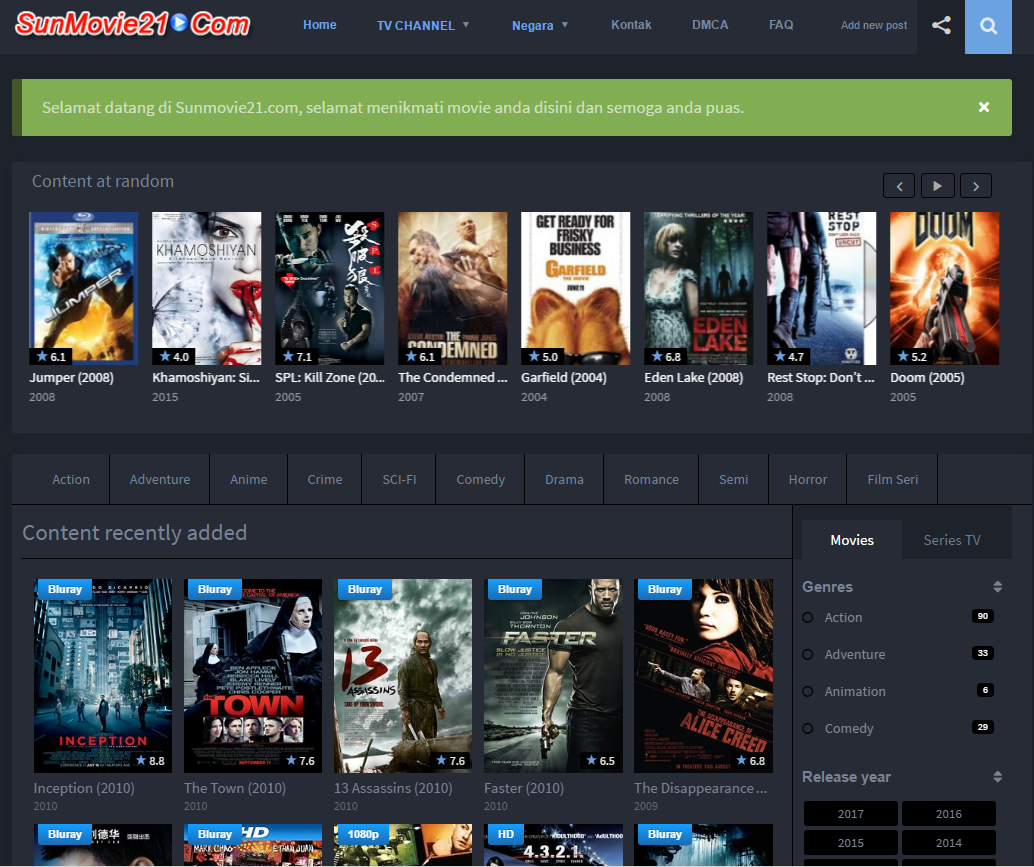Screen dimensions: 1034x867
Task: Open the Semi category tab
Action: (x=733, y=479)
